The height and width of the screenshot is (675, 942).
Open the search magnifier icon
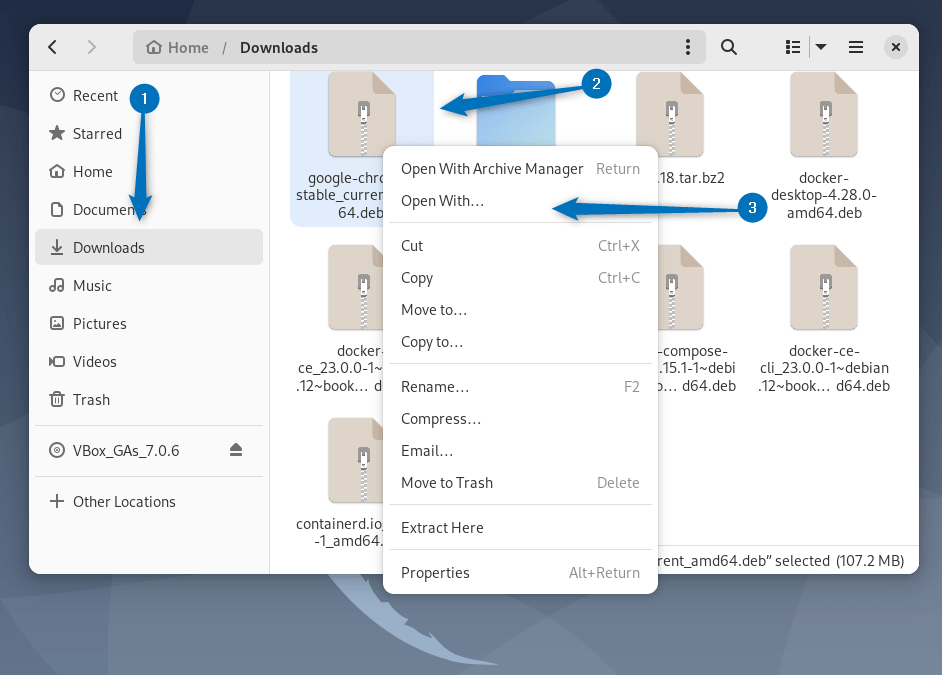(729, 47)
